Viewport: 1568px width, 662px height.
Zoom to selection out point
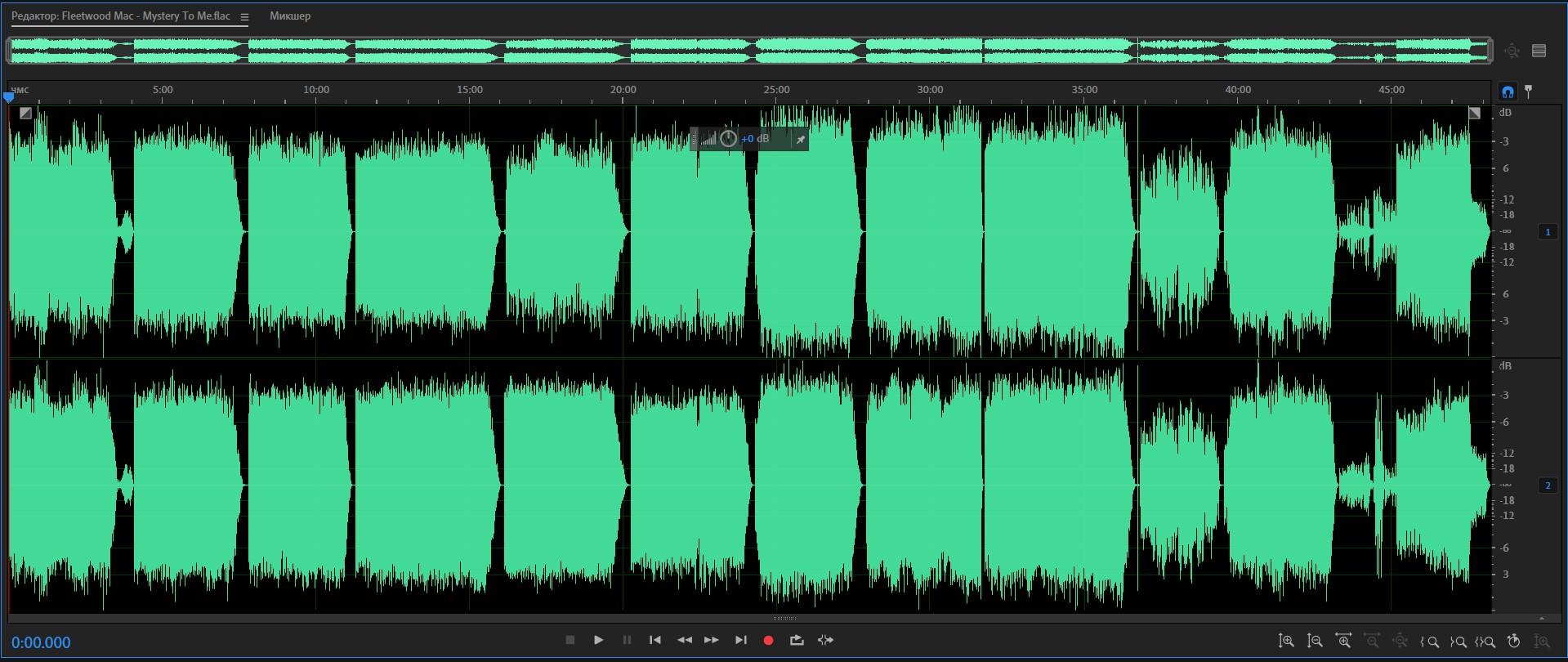tap(1458, 642)
